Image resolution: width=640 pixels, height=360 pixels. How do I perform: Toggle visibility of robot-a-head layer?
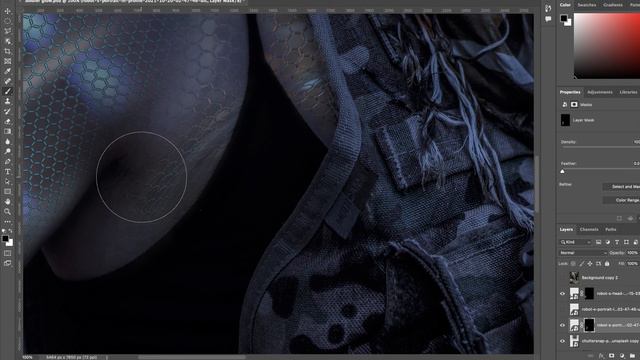pos(562,293)
